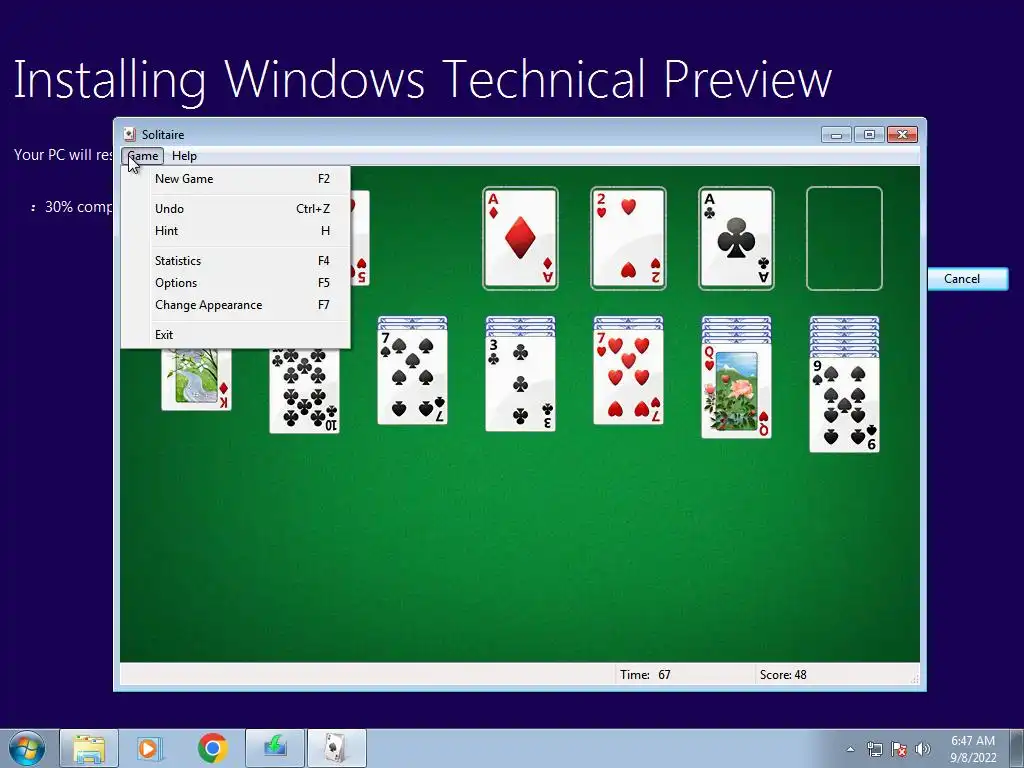The width and height of the screenshot is (1024, 768).
Task: Click the Ace of Clubs foundation card
Action: pyautogui.click(x=736, y=238)
